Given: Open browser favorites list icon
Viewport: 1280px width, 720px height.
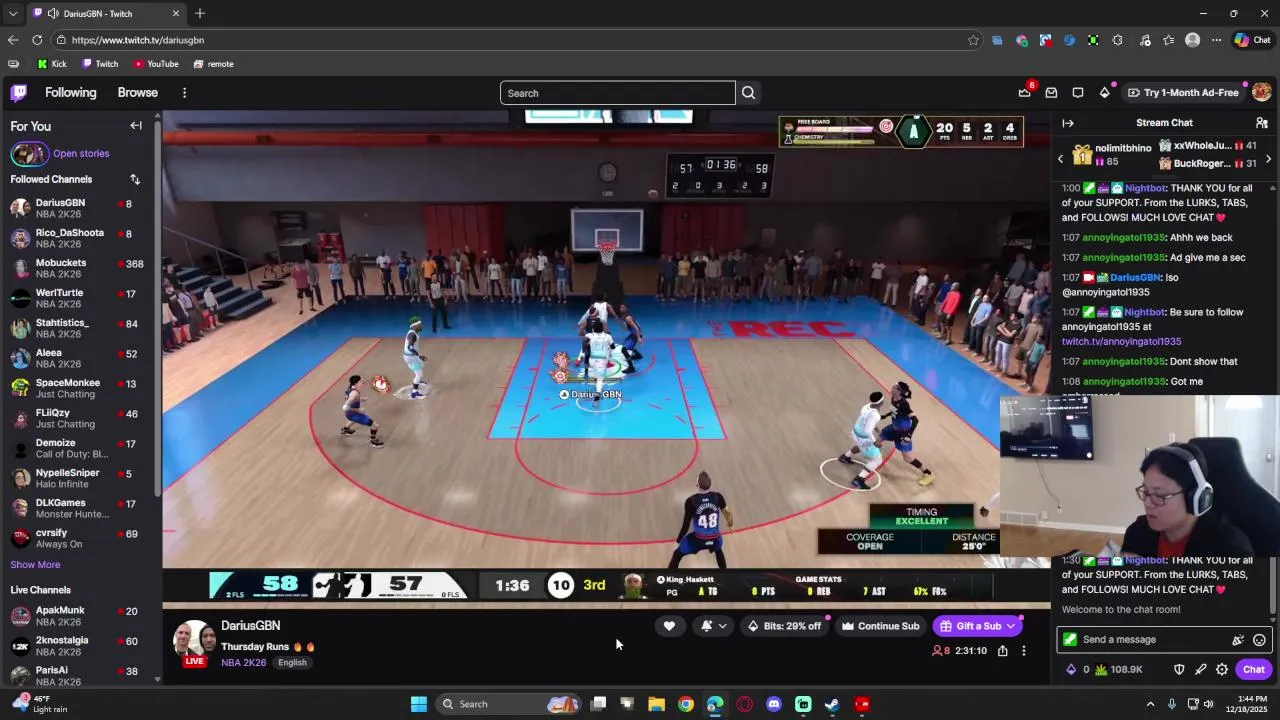Looking at the screenshot, I should tap(1168, 40).
